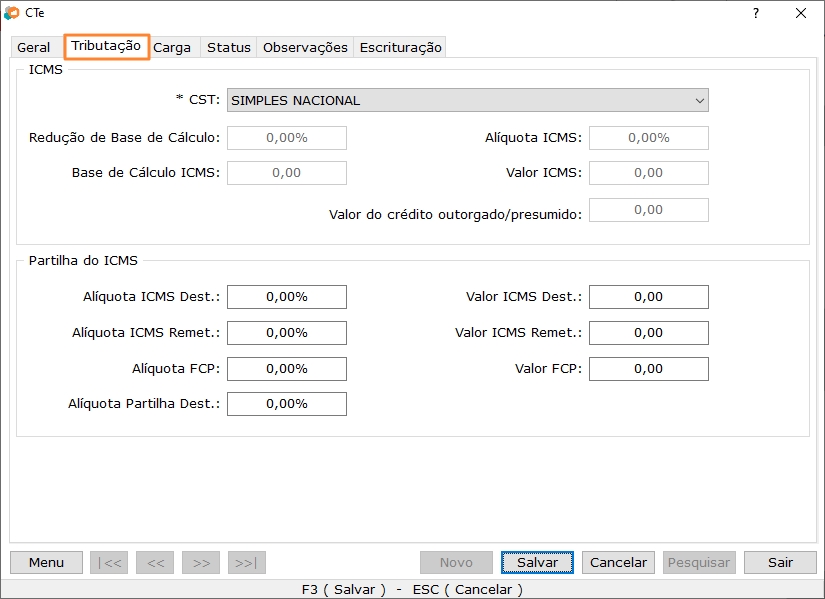Switch to the Geral tab
The image size is (825, 599).
[x=34, y=47]
